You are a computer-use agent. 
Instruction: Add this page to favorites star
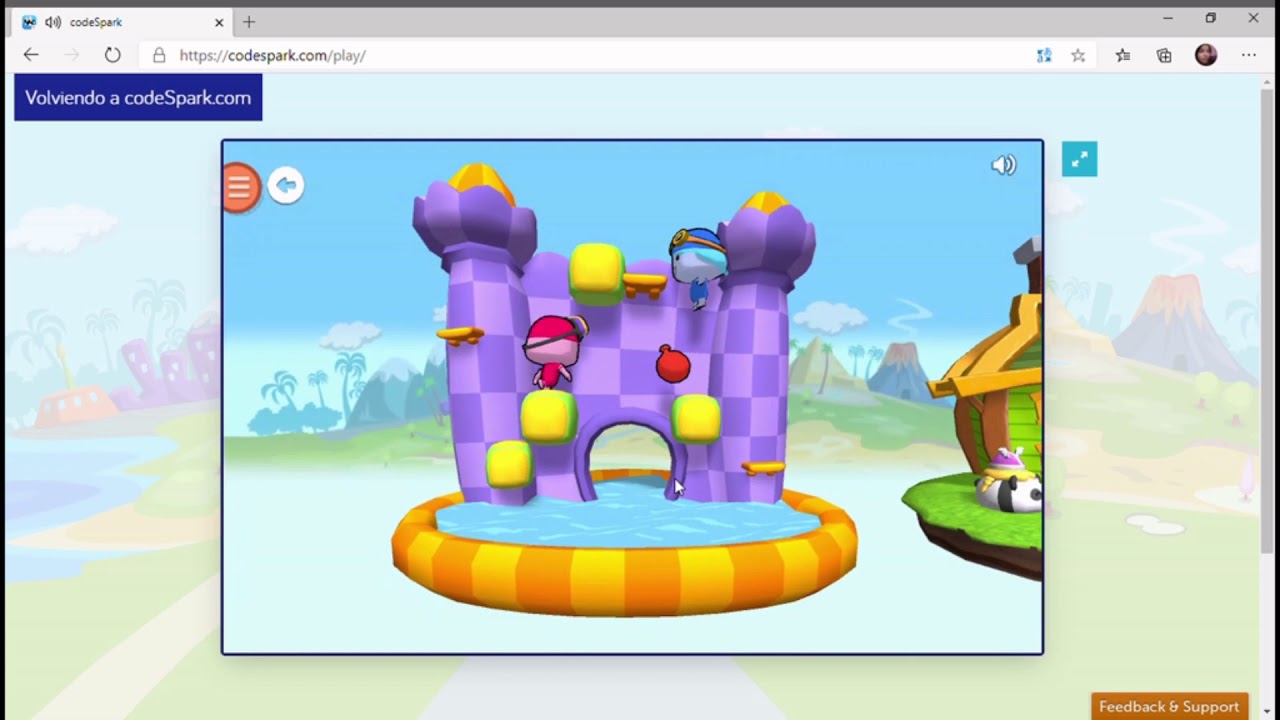coord(1078,56)
